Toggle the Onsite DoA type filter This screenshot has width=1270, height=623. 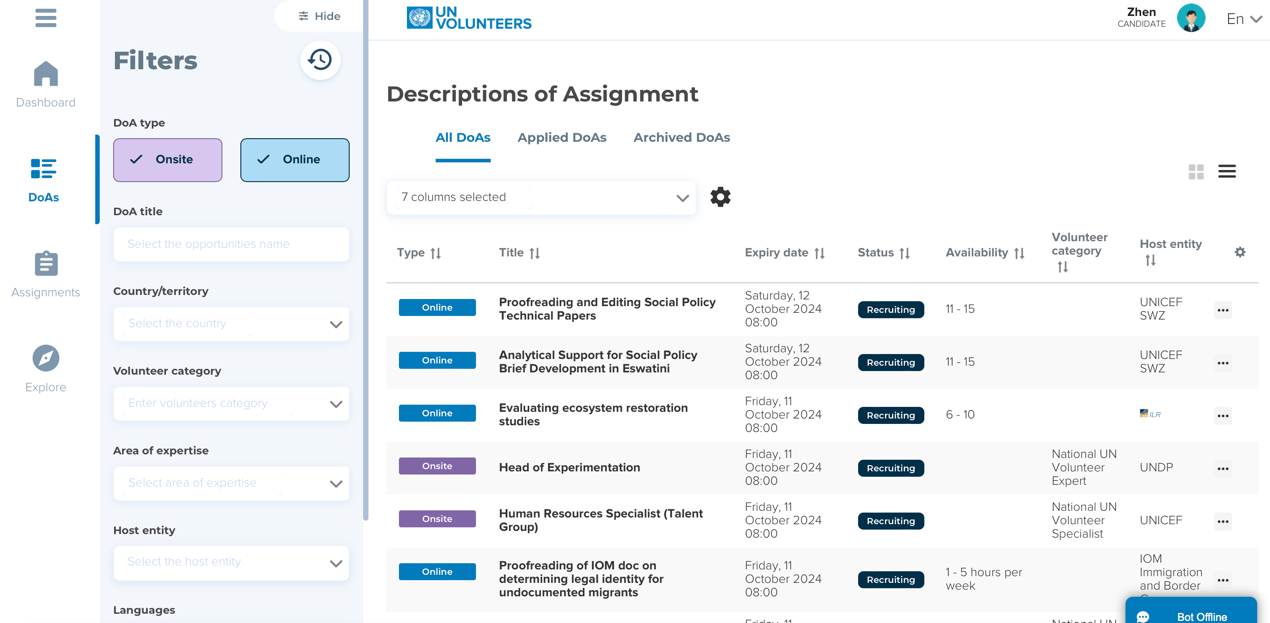168,160
